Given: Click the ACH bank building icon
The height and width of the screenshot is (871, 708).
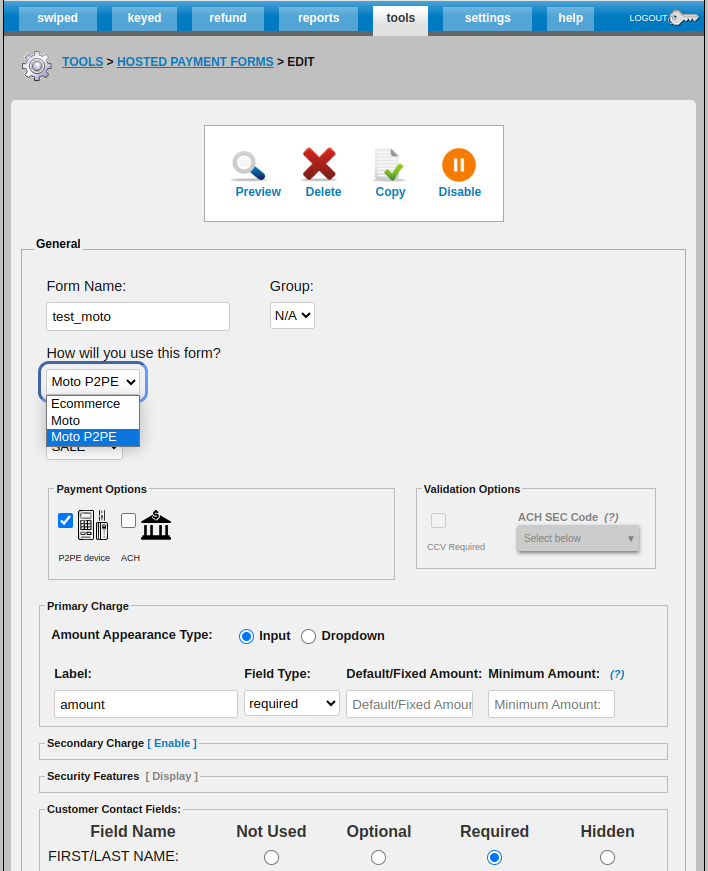Looking at the screenshot, I should 156,525.
